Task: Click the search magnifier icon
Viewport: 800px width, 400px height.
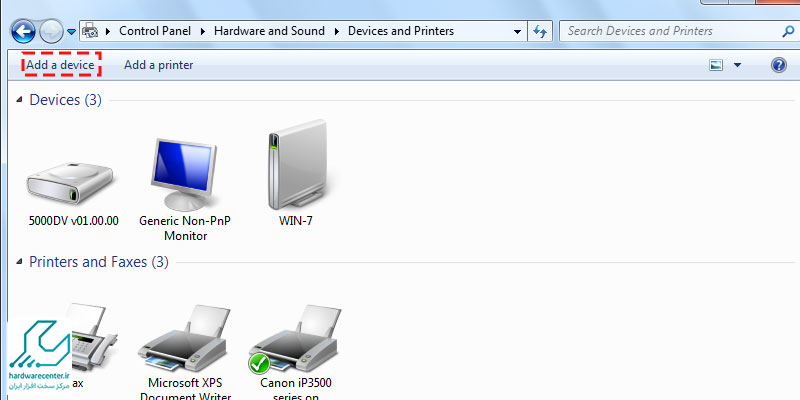Action: click(x=789, y=31)
